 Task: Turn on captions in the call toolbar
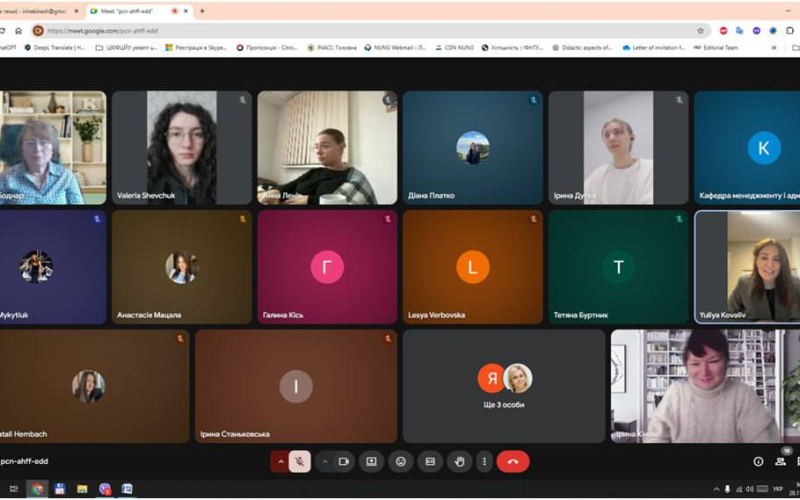[x=430, y=461]
